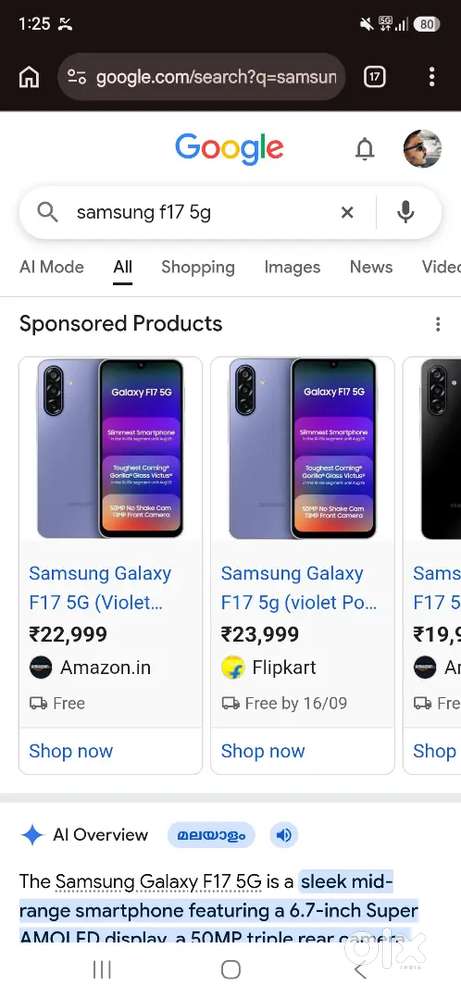Image resolution: width=461 pixels, height=1000 pixels.
Task: Switch to the Shopping tab
Action: 198,267
